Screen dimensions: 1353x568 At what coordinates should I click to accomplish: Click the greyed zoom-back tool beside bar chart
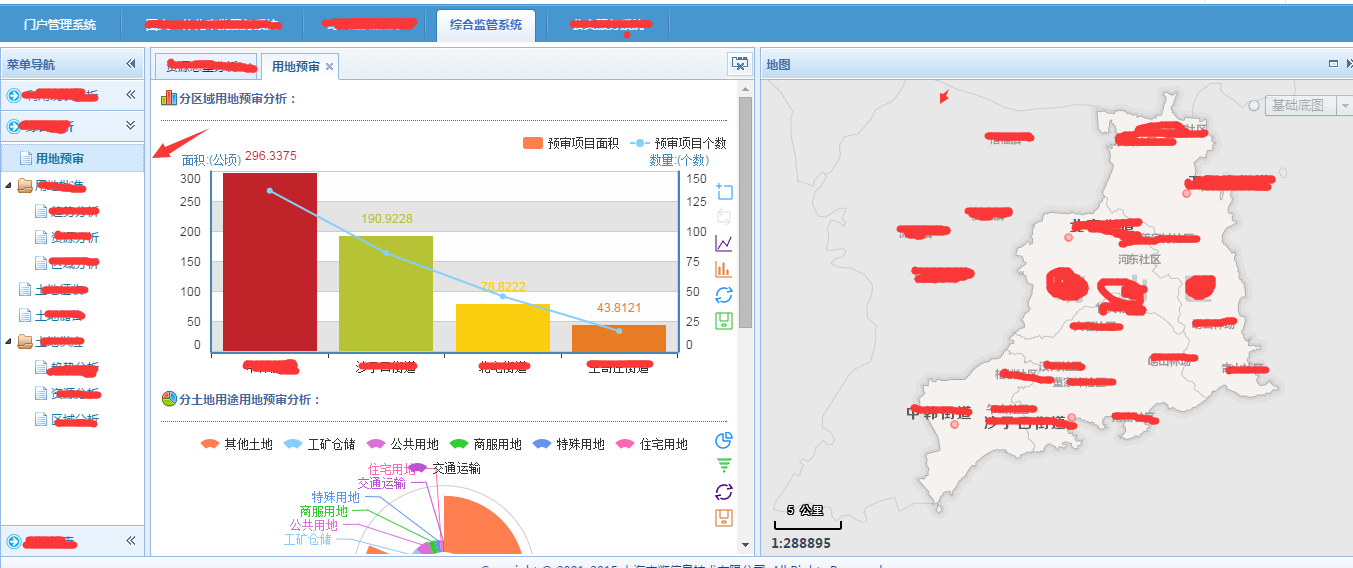(725, 217)
